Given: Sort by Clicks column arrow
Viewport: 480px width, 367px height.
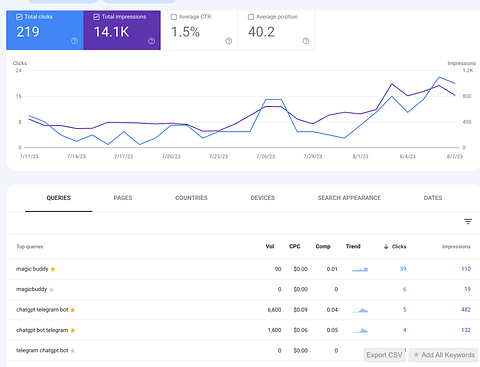Looking at the screenshot, I should 386,247.
